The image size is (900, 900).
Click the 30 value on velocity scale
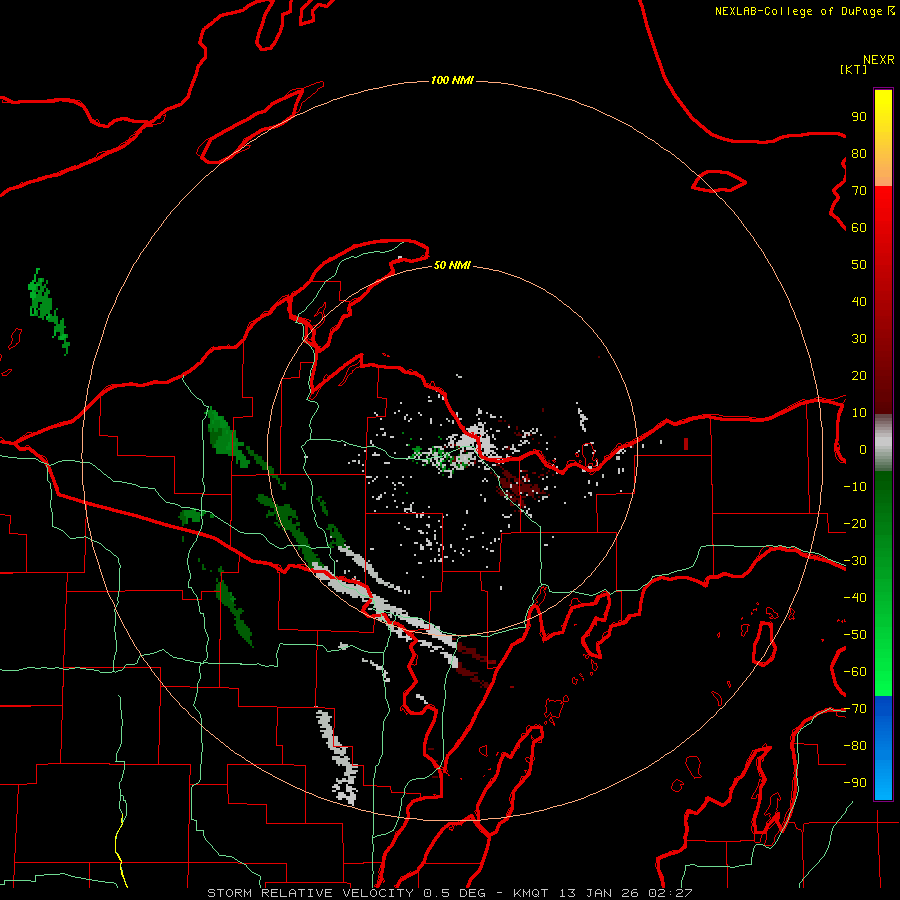[x=859, y=339]
